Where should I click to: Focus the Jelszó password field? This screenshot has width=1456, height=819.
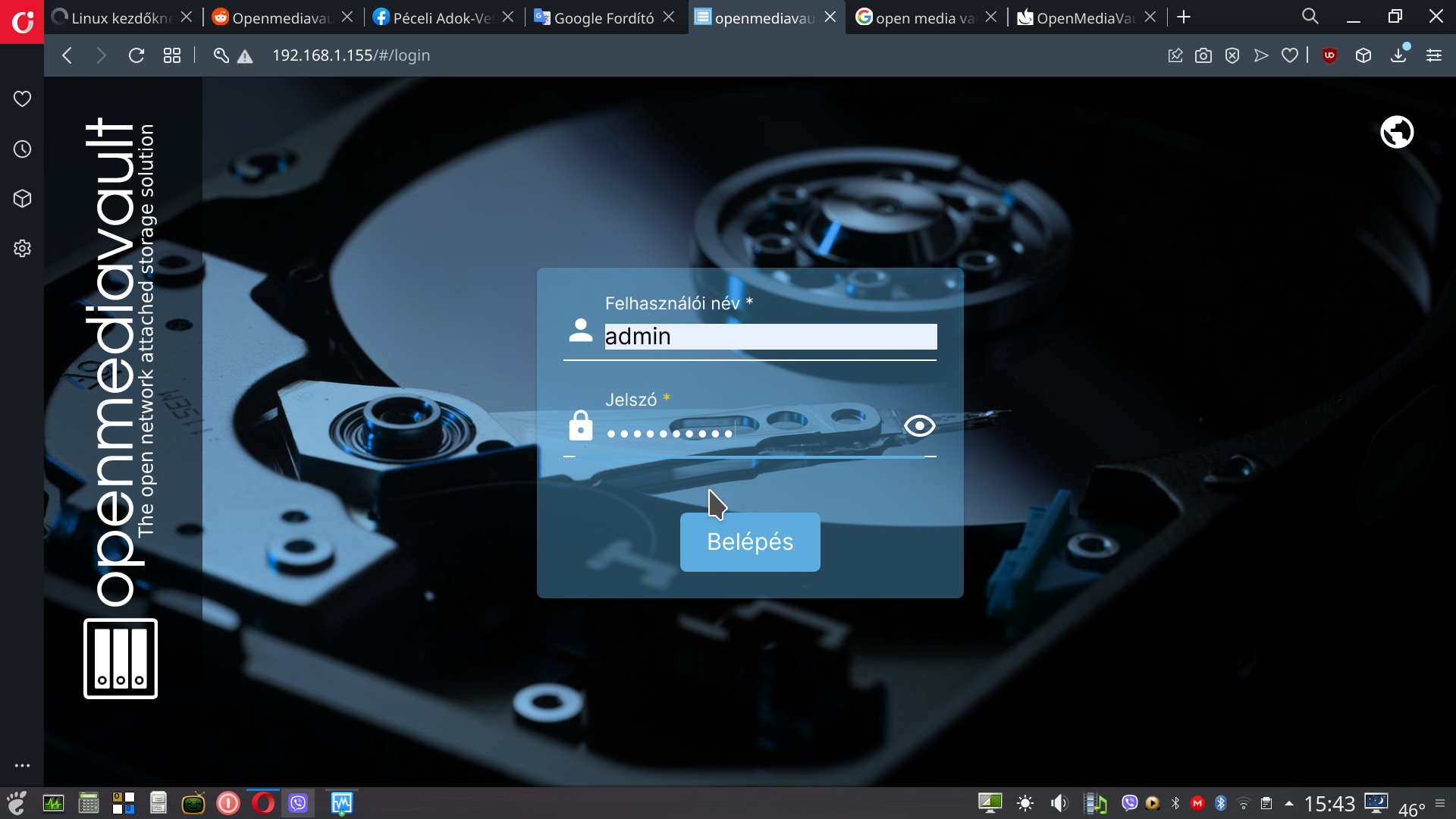751,433
